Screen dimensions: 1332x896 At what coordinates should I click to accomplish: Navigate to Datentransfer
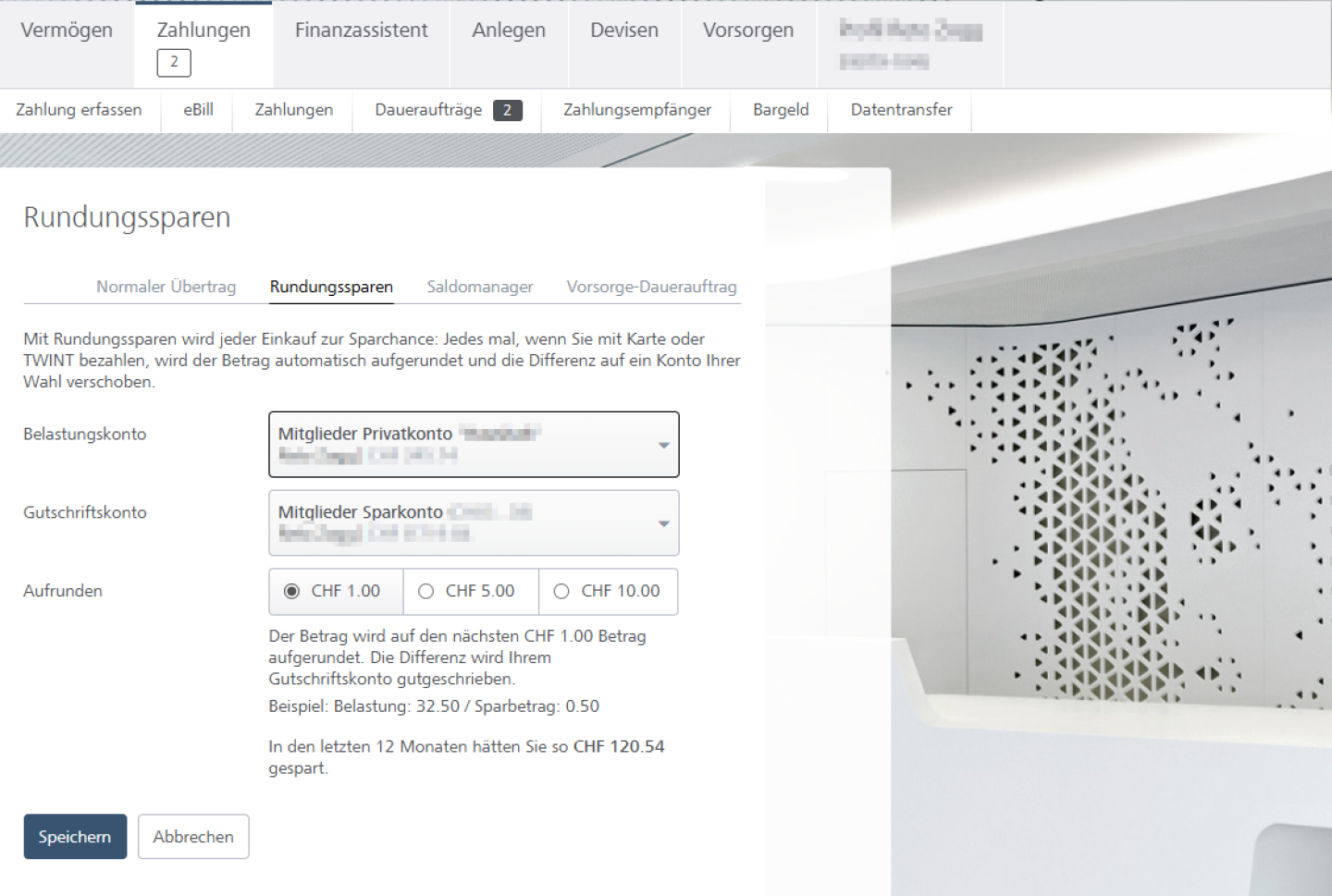tap(901, 110)
